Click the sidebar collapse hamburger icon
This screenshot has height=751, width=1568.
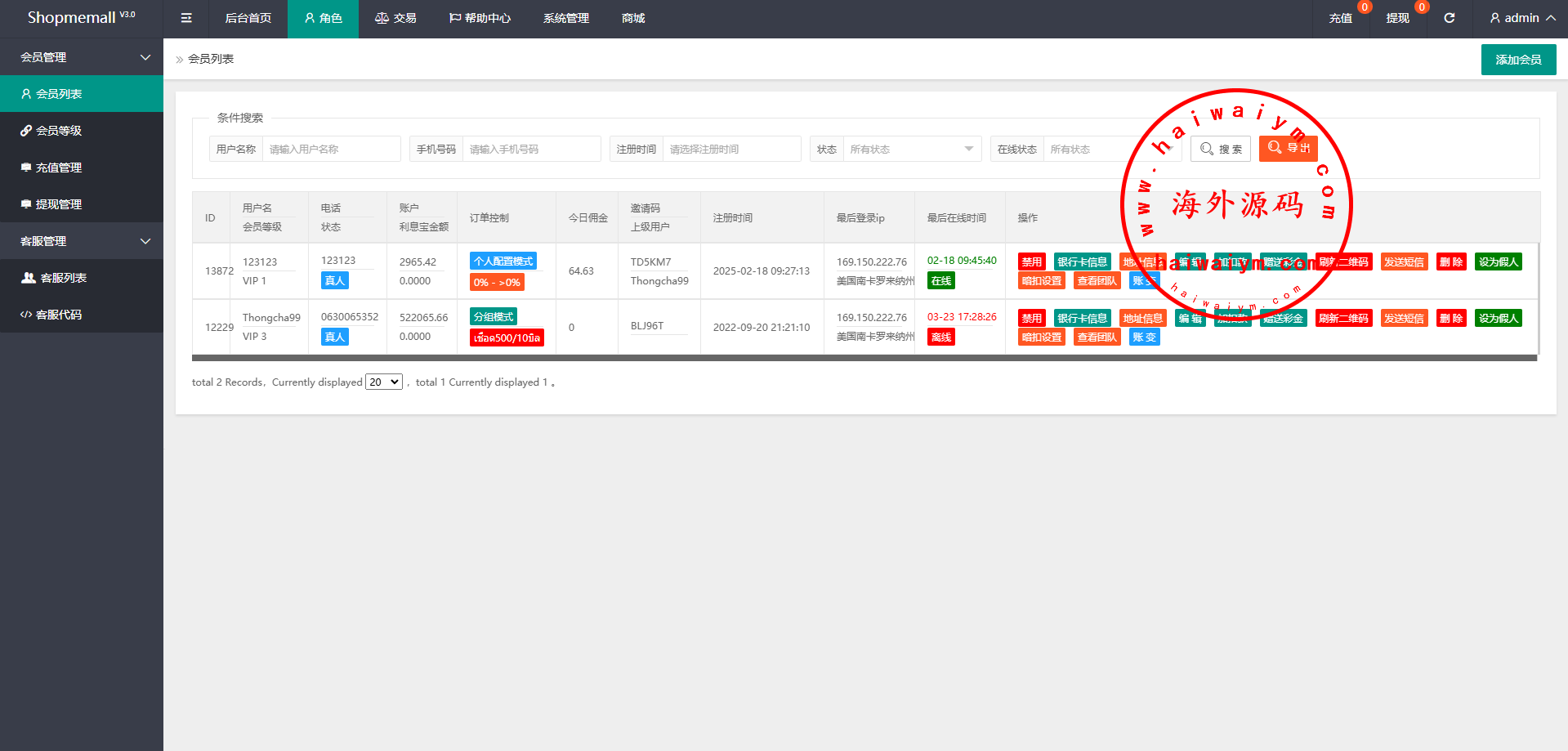186,18
